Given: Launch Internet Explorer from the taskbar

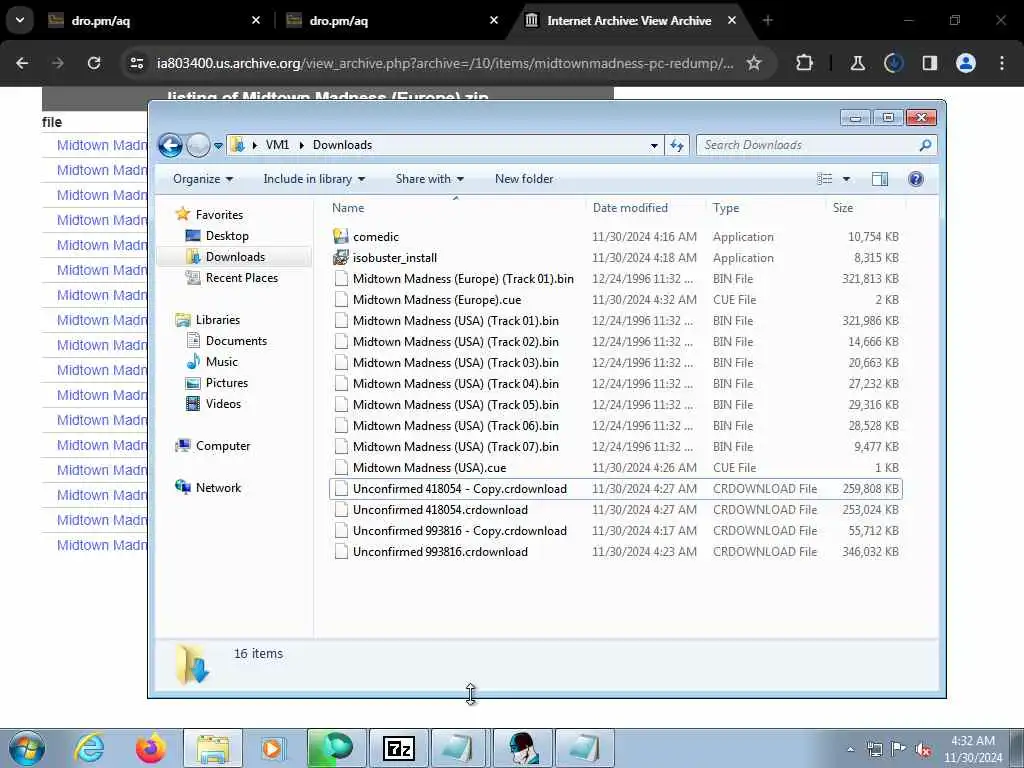Looking at the screenshot, I should [89, 748].
